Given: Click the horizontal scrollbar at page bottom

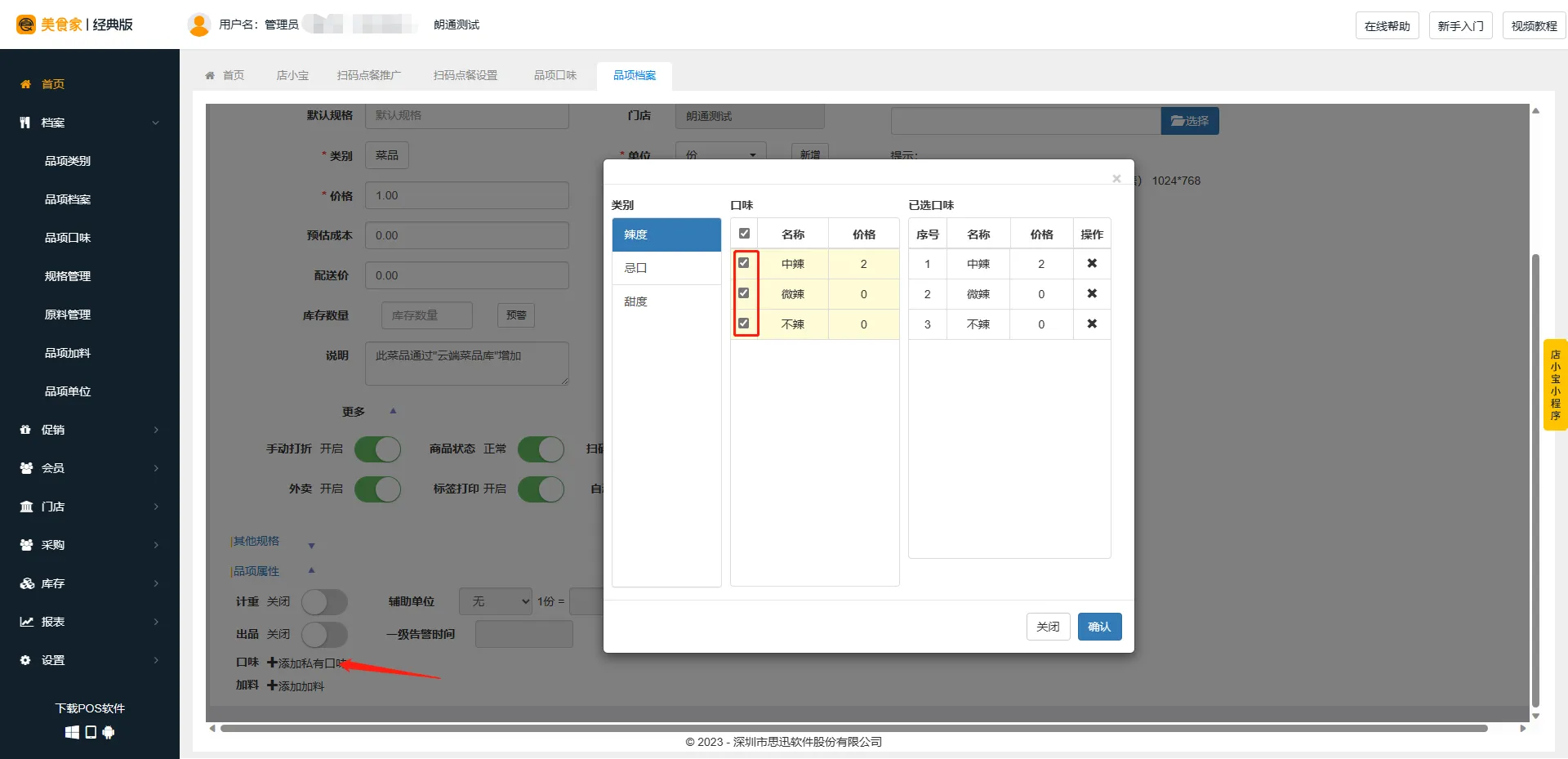Looking at the screenshot, I should click(853, 728).
